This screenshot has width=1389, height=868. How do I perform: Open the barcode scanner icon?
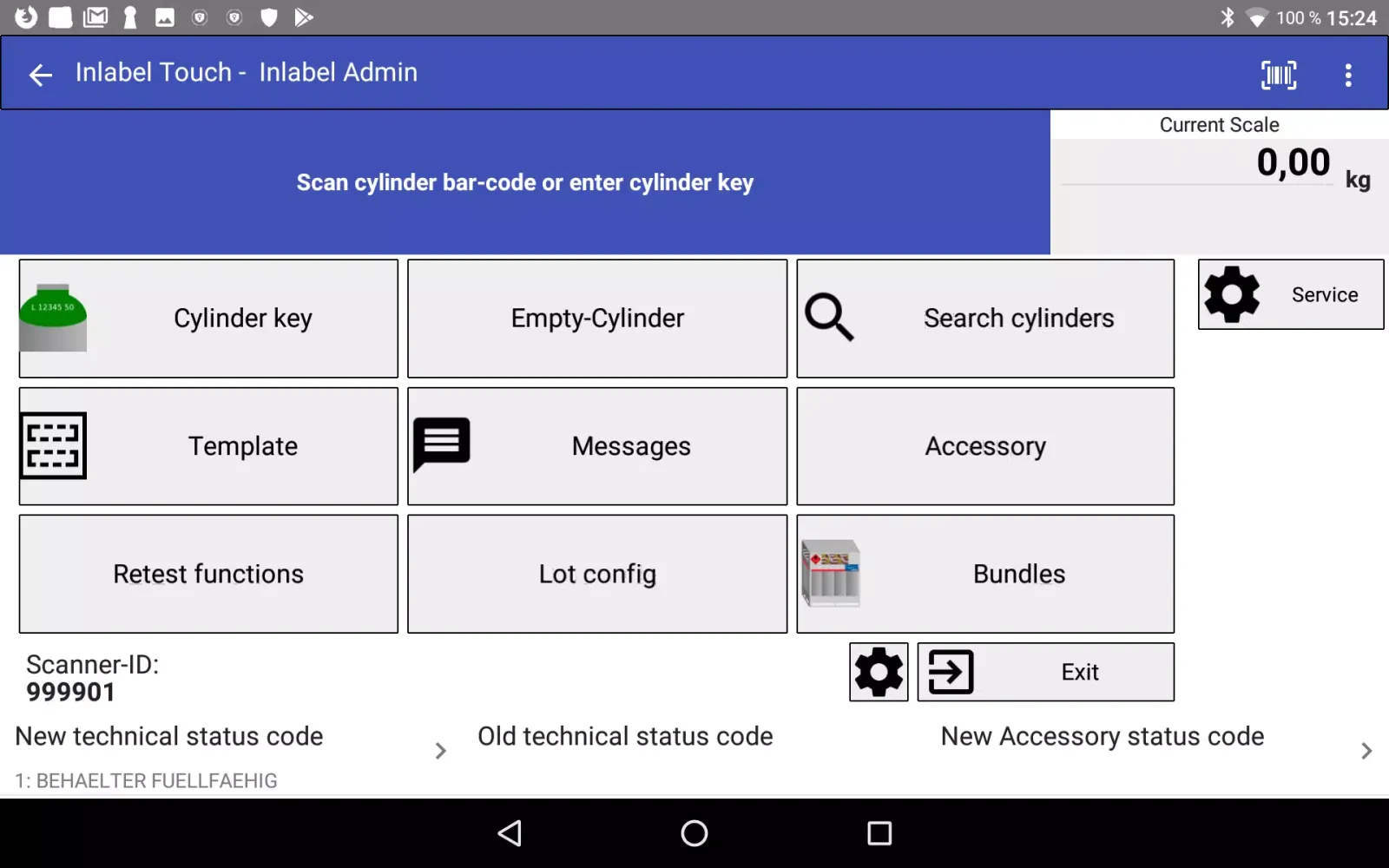pyautogui.click(x=1279, y=75)
